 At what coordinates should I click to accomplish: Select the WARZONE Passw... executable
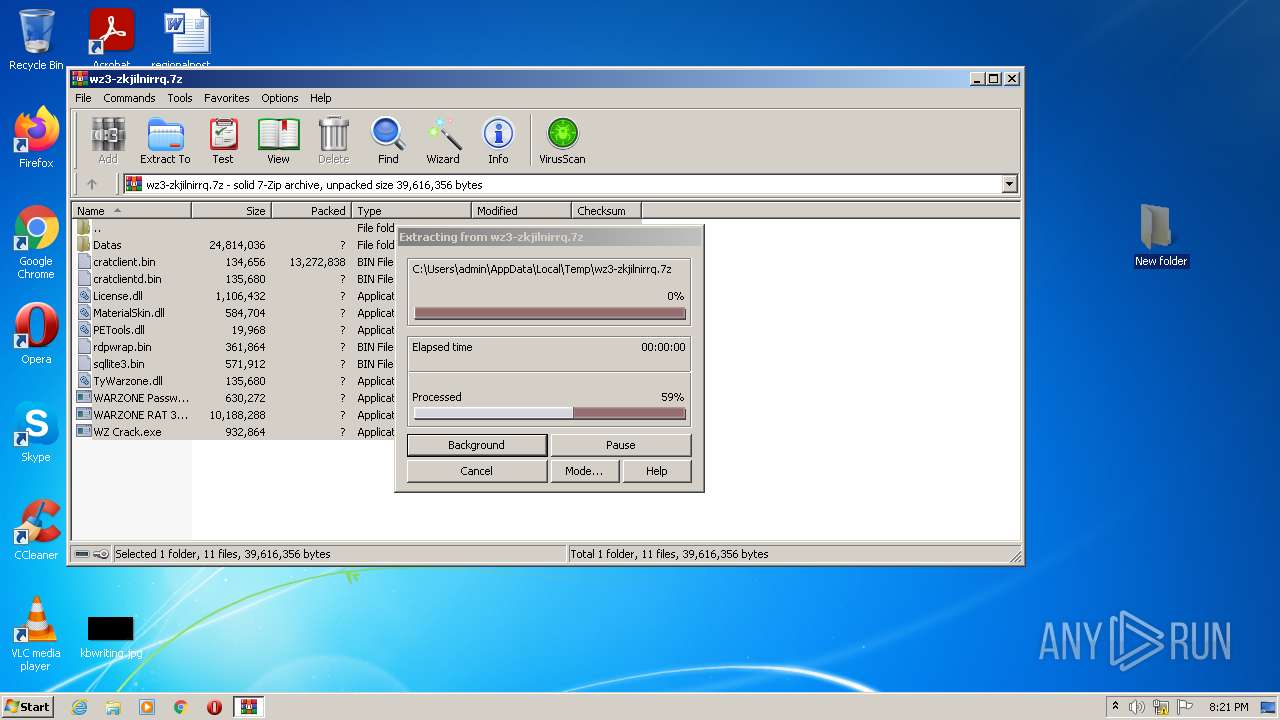pyautogui.click(x=235, y=398)
